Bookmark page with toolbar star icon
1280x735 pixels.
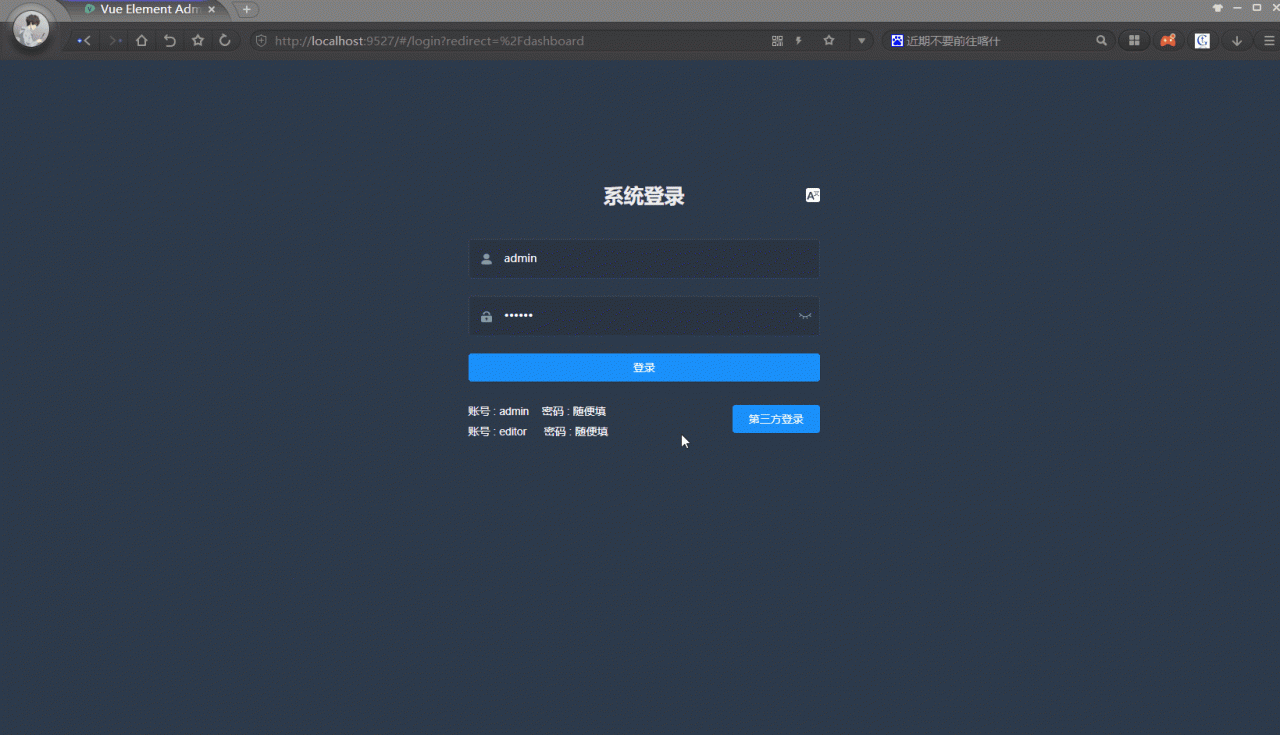click(x=198, y=41)
